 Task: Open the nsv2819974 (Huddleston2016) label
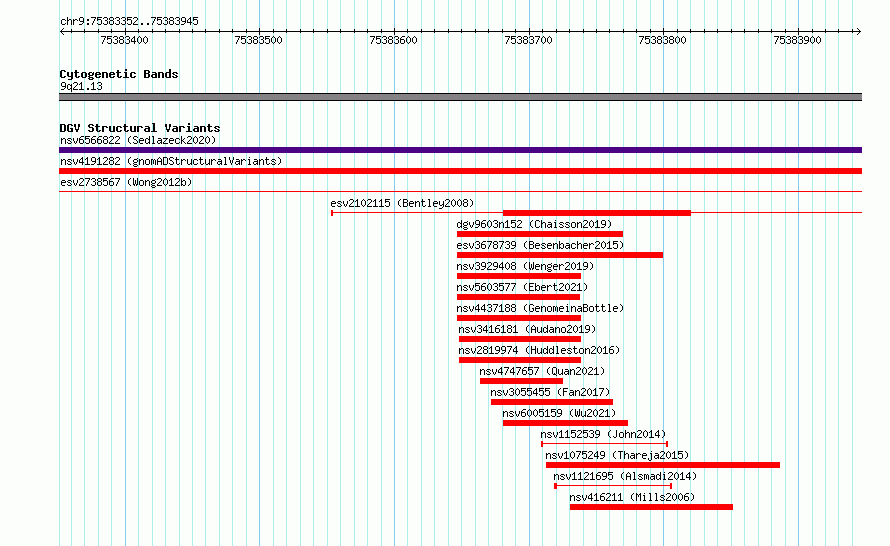point(539,350)
